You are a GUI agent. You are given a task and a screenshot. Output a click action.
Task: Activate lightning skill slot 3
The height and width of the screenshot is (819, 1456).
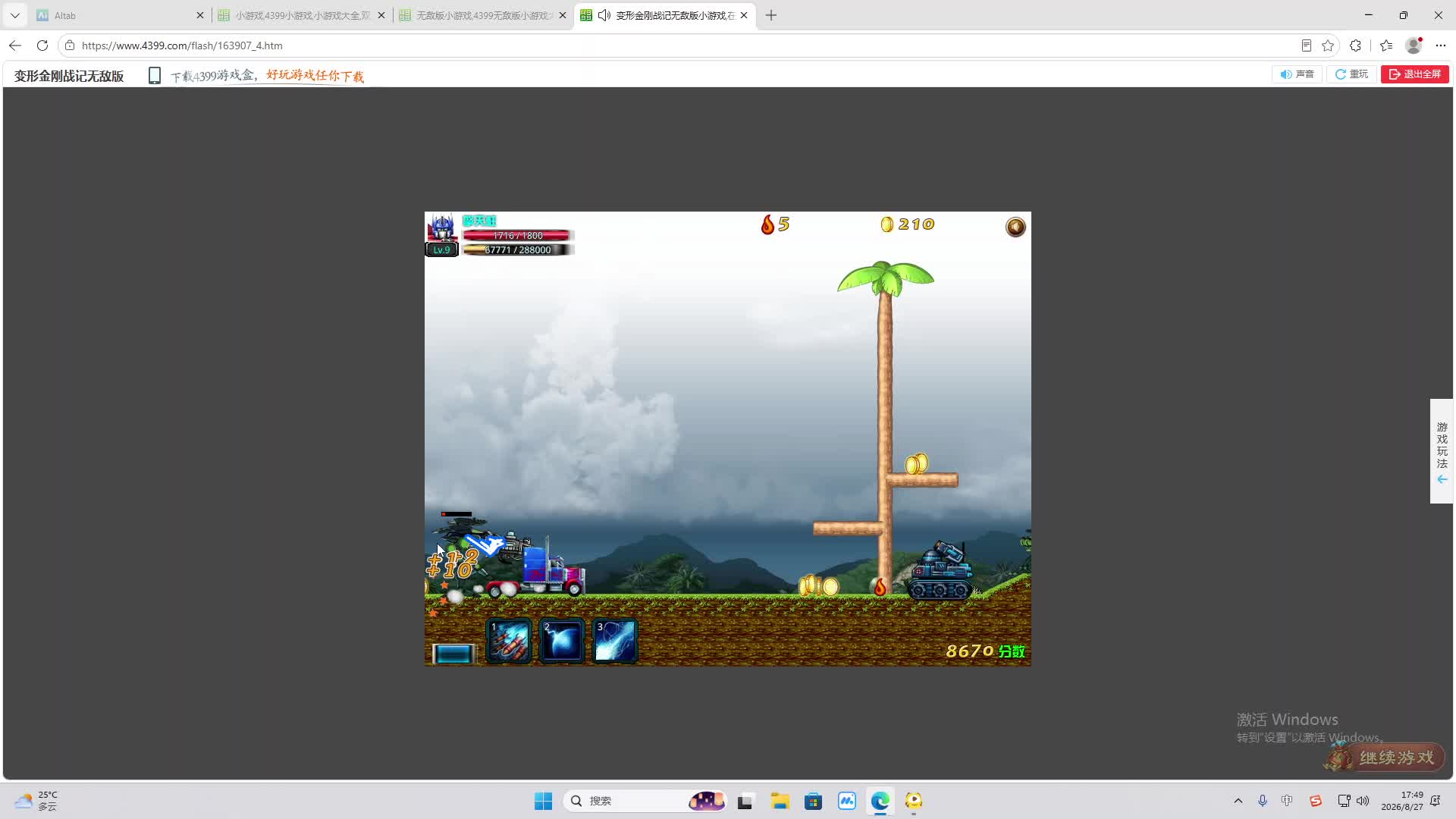[614, 641]
